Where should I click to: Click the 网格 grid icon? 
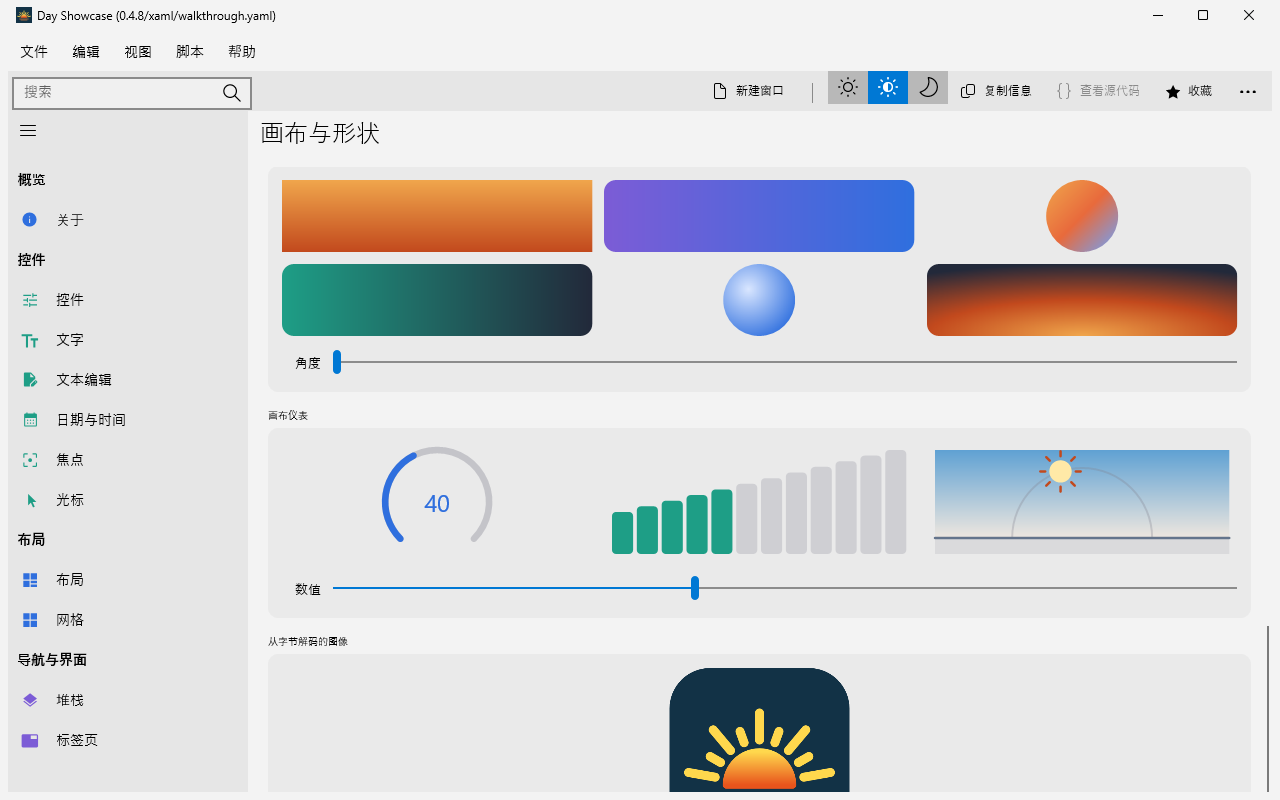coord(30,620)
